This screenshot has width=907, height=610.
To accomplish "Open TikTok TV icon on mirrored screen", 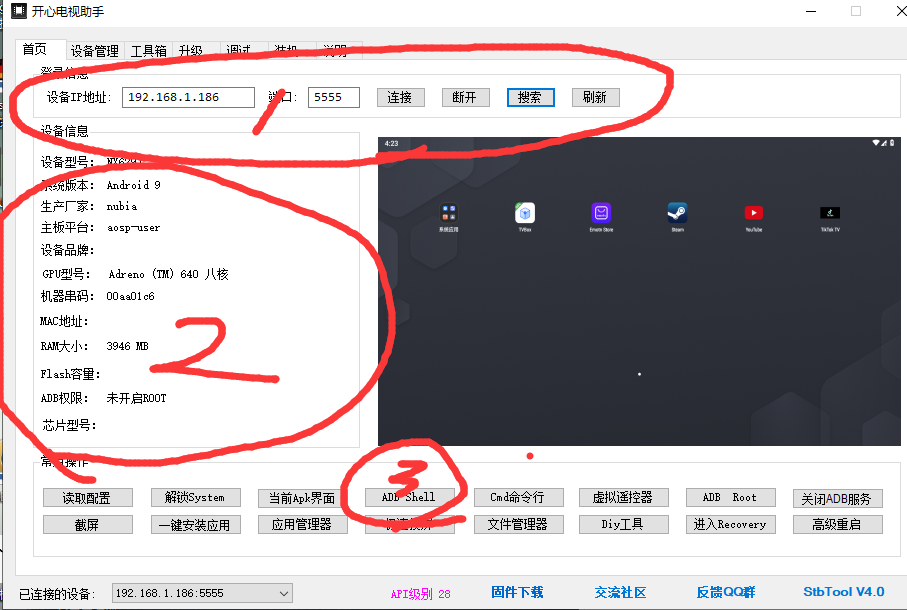I will click(830, 213).
